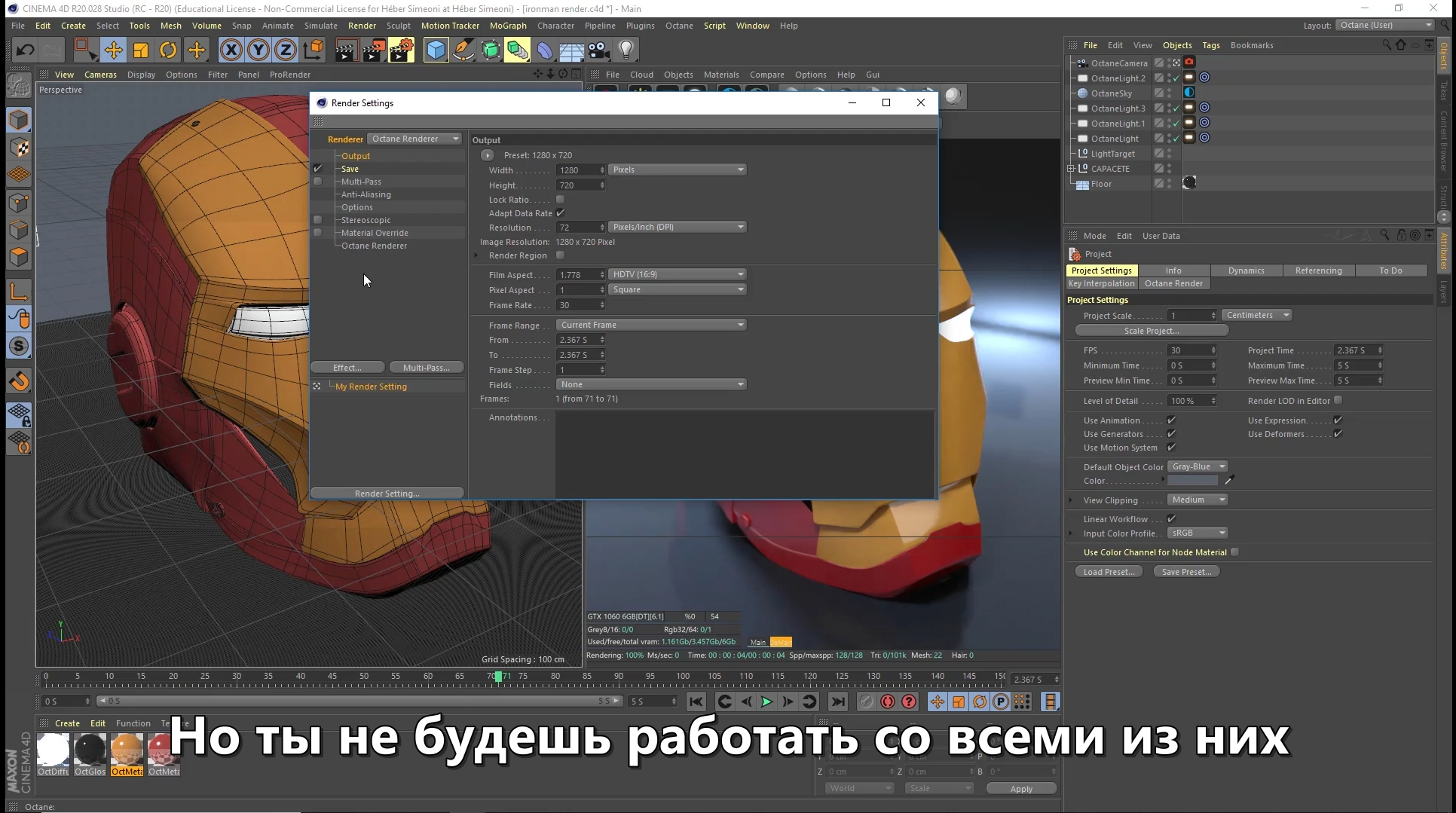Add Cube primitive object icon

coord(436,50)
